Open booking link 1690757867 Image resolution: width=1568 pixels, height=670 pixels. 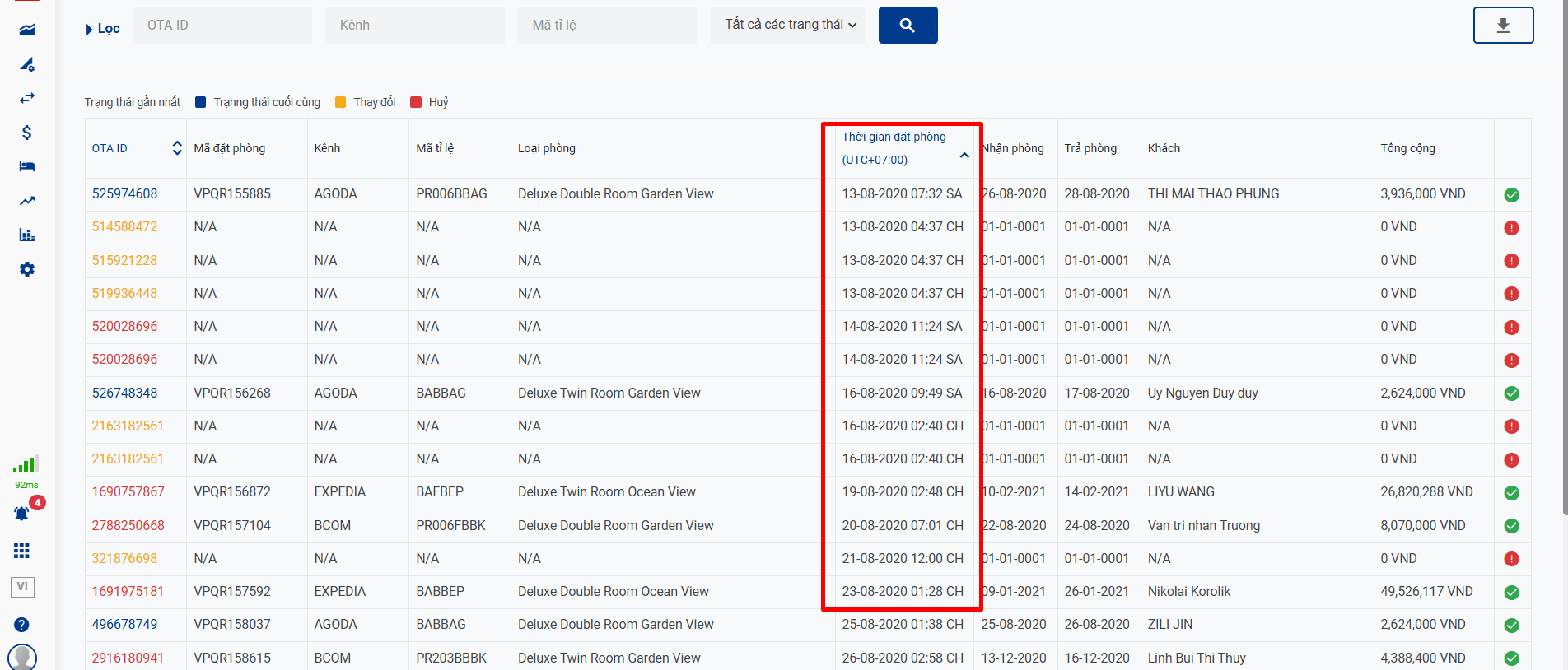pos(128,492)
